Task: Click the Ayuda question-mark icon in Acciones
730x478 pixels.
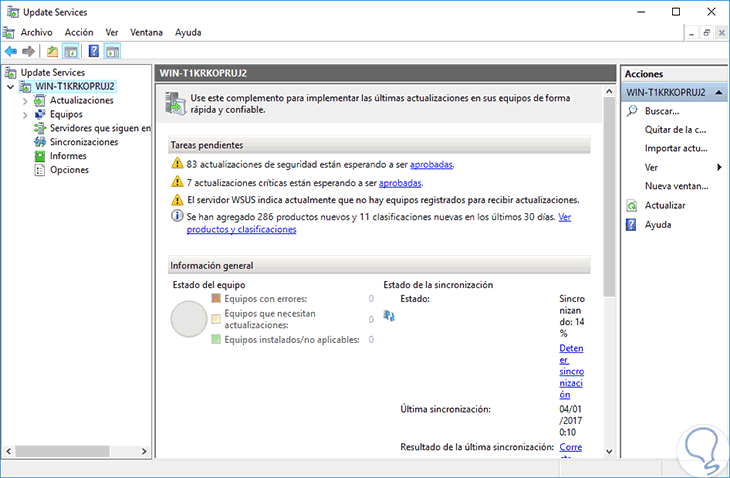Action: pyautogui.click(x=631, y=225)
